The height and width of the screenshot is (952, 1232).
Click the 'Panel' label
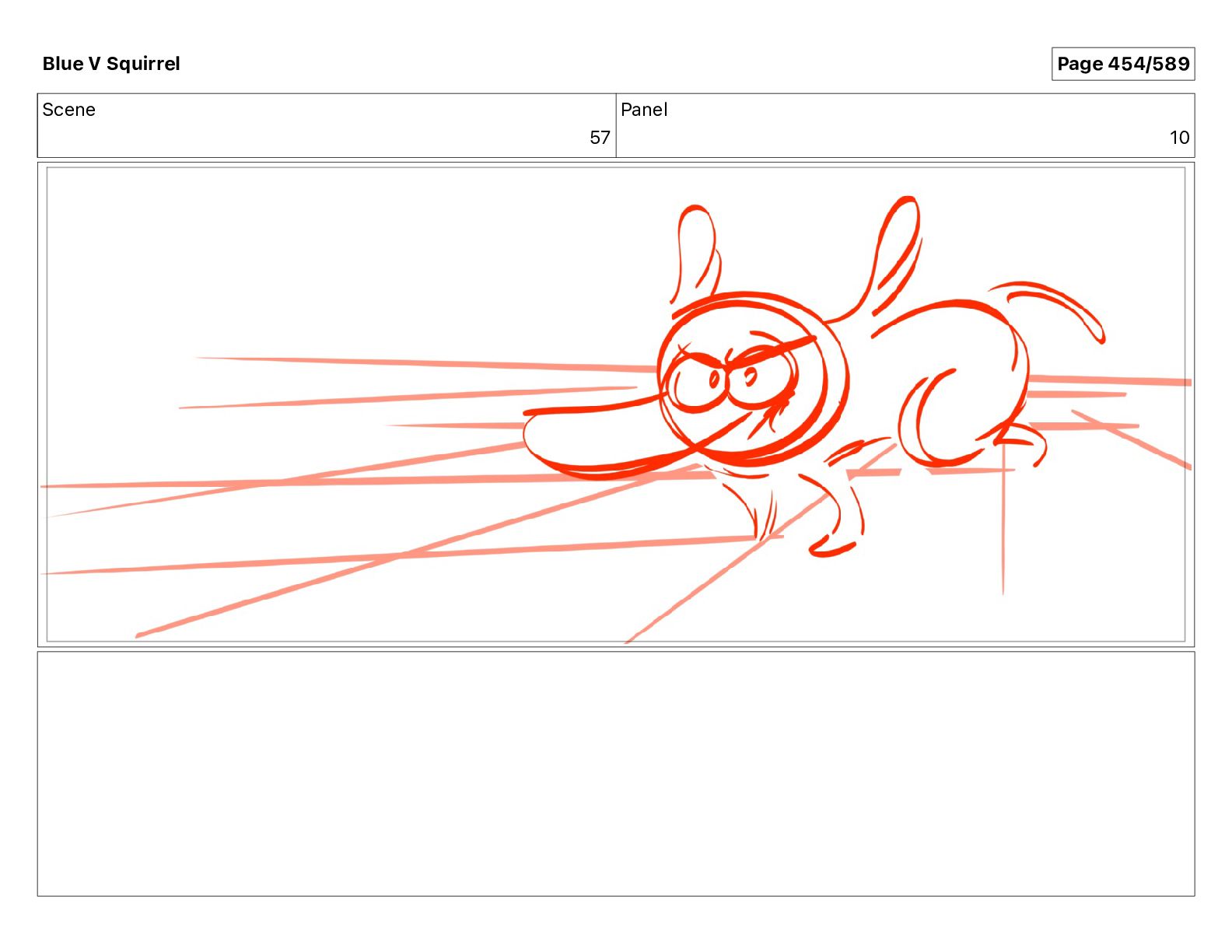click(x=644, y=110)
